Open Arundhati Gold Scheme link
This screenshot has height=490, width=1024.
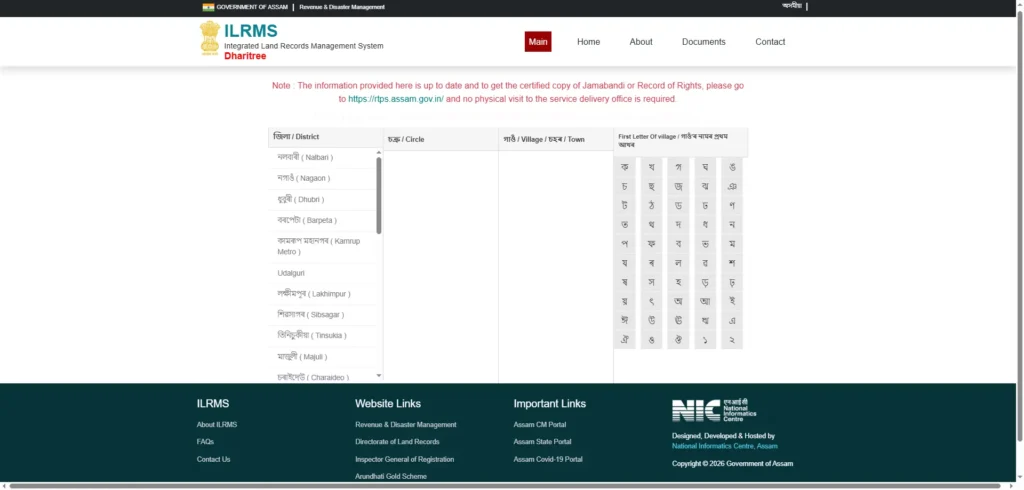click(391, 476)
